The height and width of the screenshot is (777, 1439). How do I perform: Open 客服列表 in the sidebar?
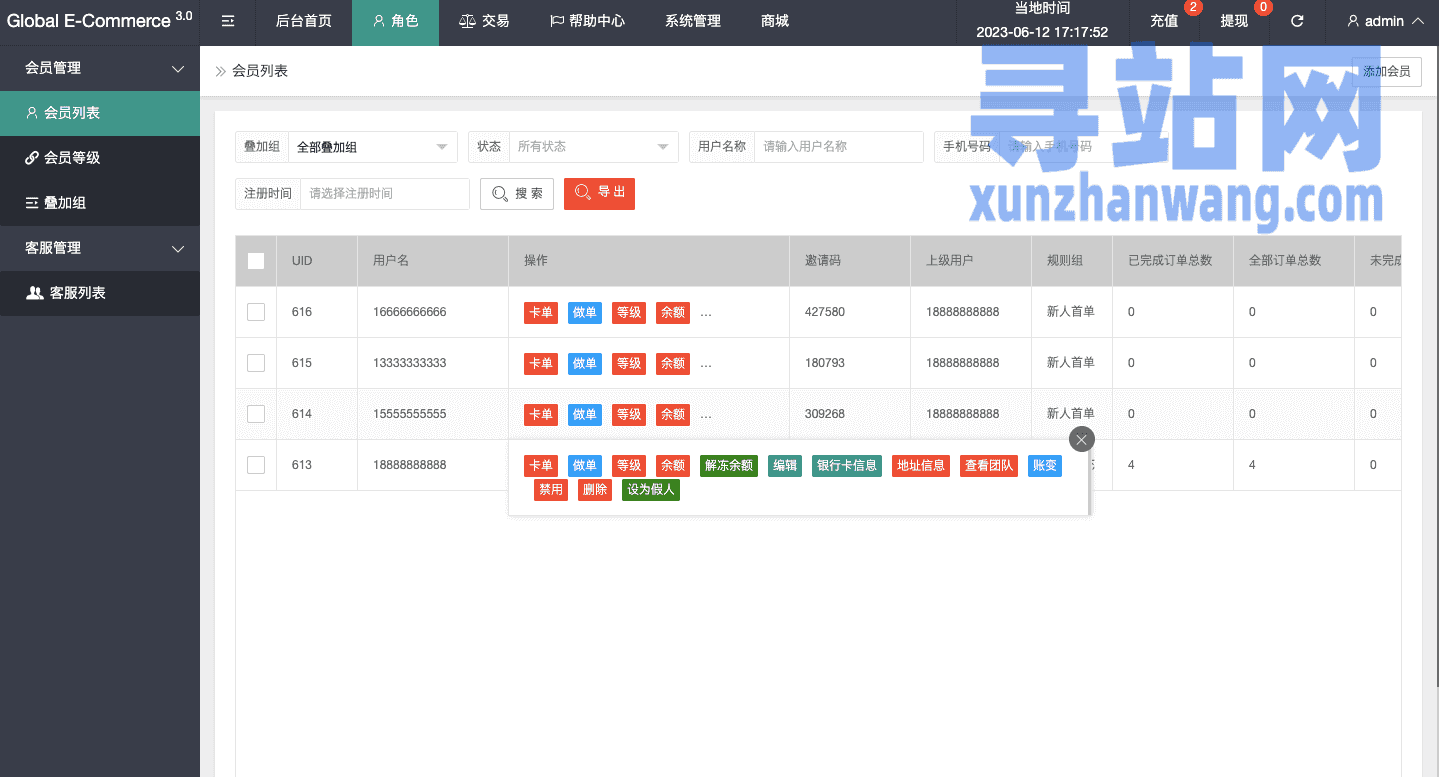[77, 293]
